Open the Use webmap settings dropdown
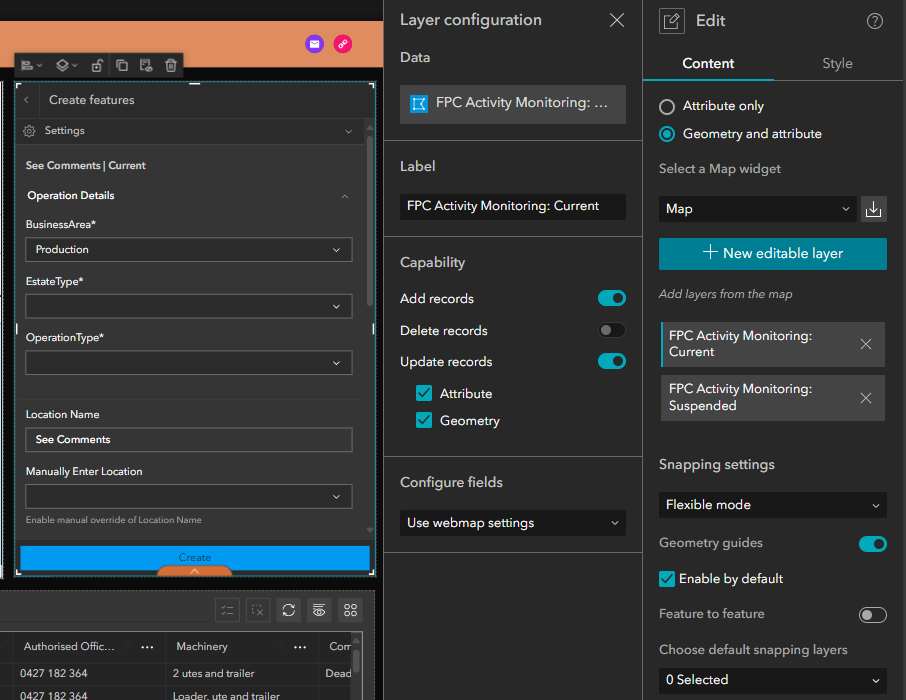The image size is (906, 700). tap(513, 523)
